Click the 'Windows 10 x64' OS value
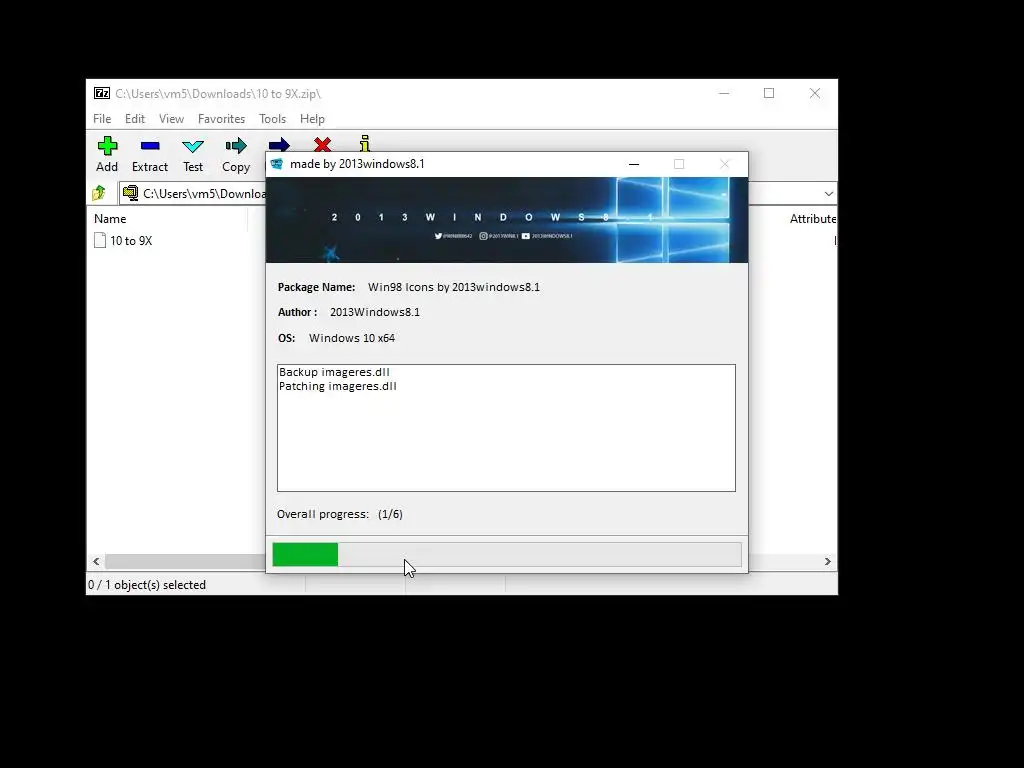Viewport: 1024px width, 768px height. (352, 338)
